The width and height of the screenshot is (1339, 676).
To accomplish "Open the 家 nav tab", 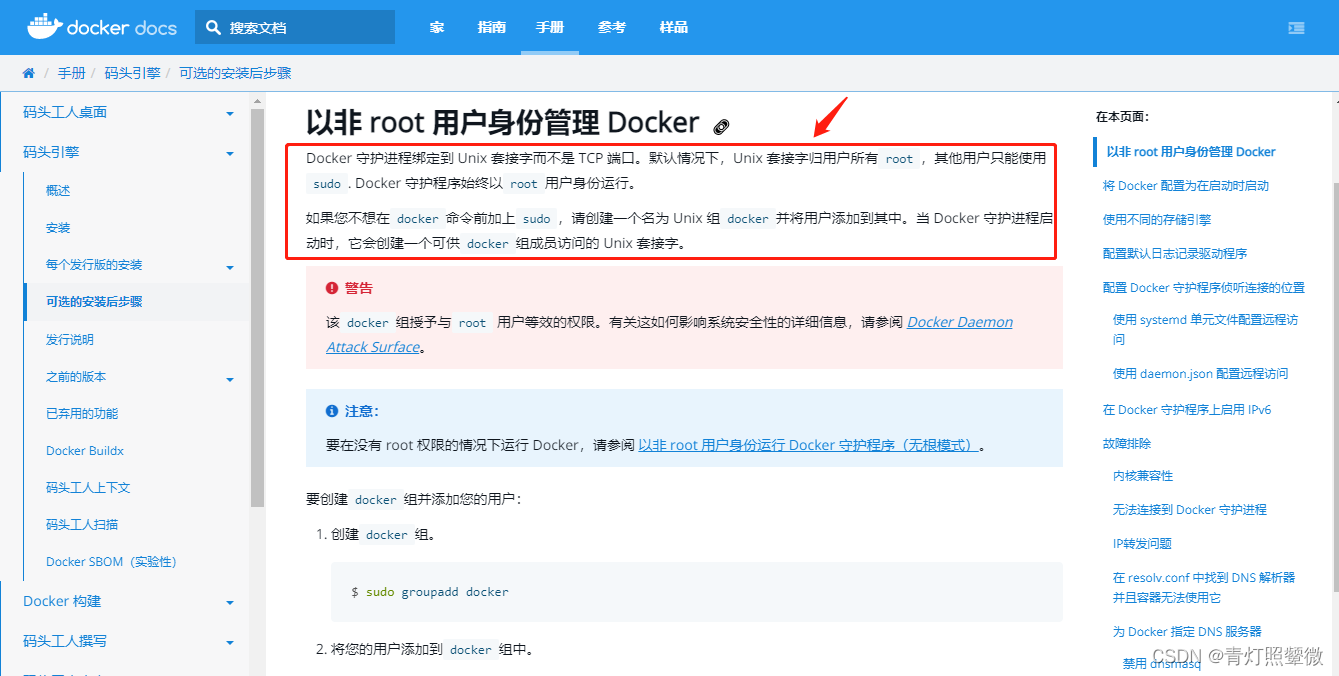I will (437, 27).
